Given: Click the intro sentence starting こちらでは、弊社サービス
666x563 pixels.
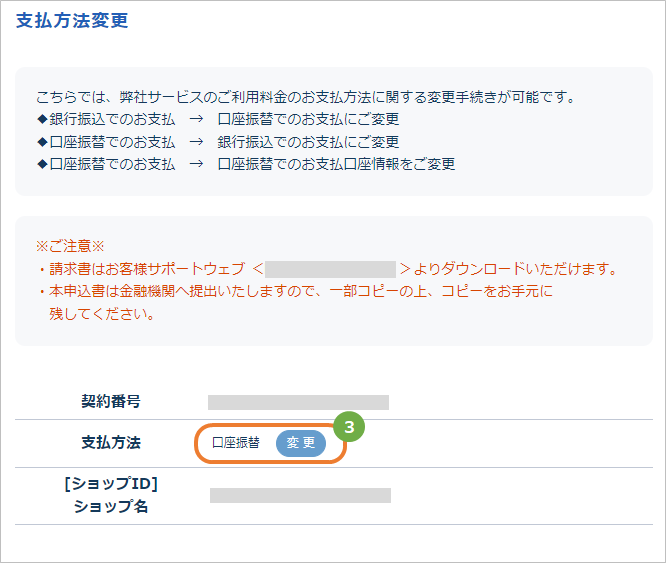Looking at the screenshot, I should [305, 97].
